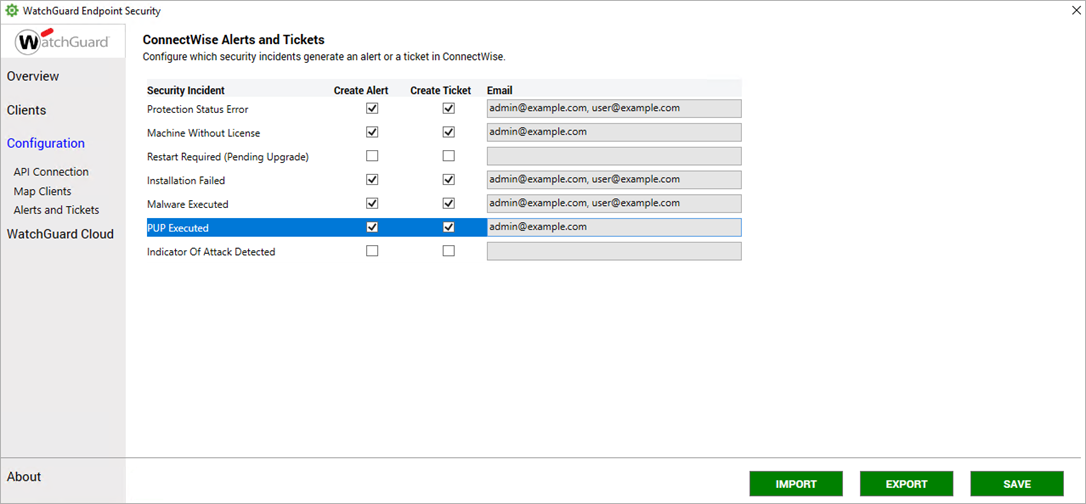Select the Installation Failed row label
This screenshot has width=1086, height=504.
pos(186,181)
